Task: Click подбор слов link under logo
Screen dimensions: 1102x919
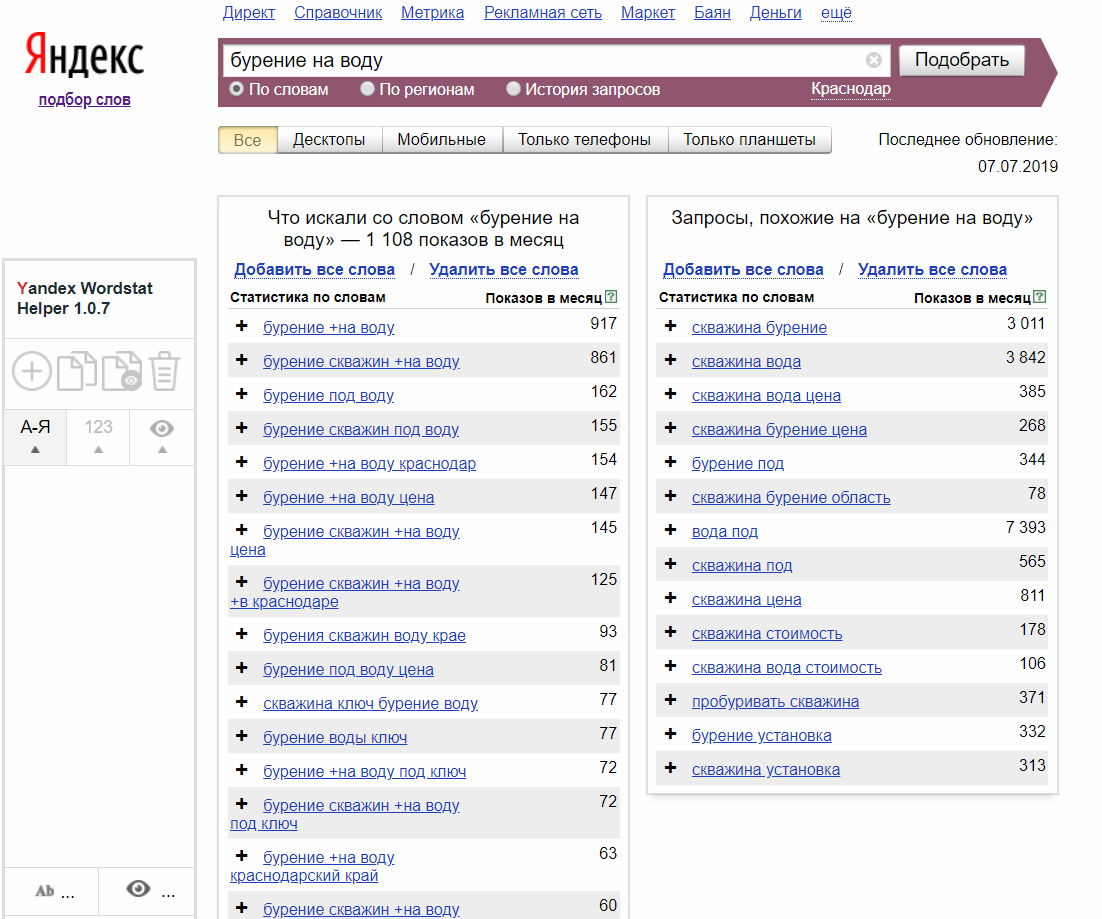Action: pos(84,100)
